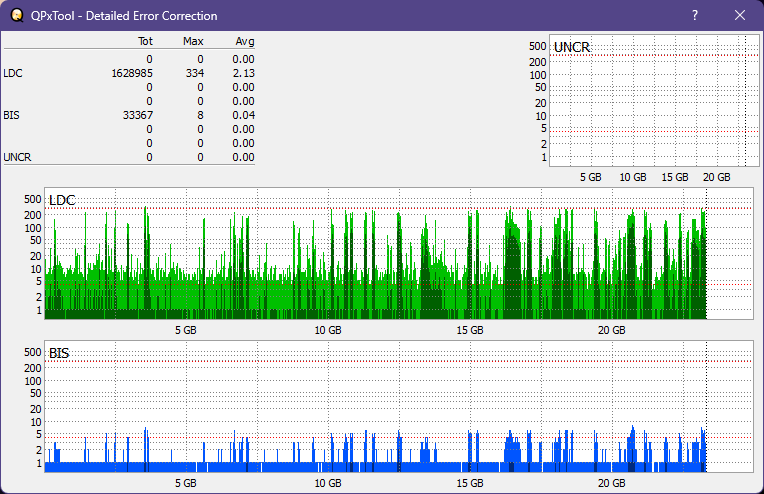The width and height of the screenshot is (764, 494).
Task: Select LDC max value 334
Action: pyautogui.click(x=194, y=73)
